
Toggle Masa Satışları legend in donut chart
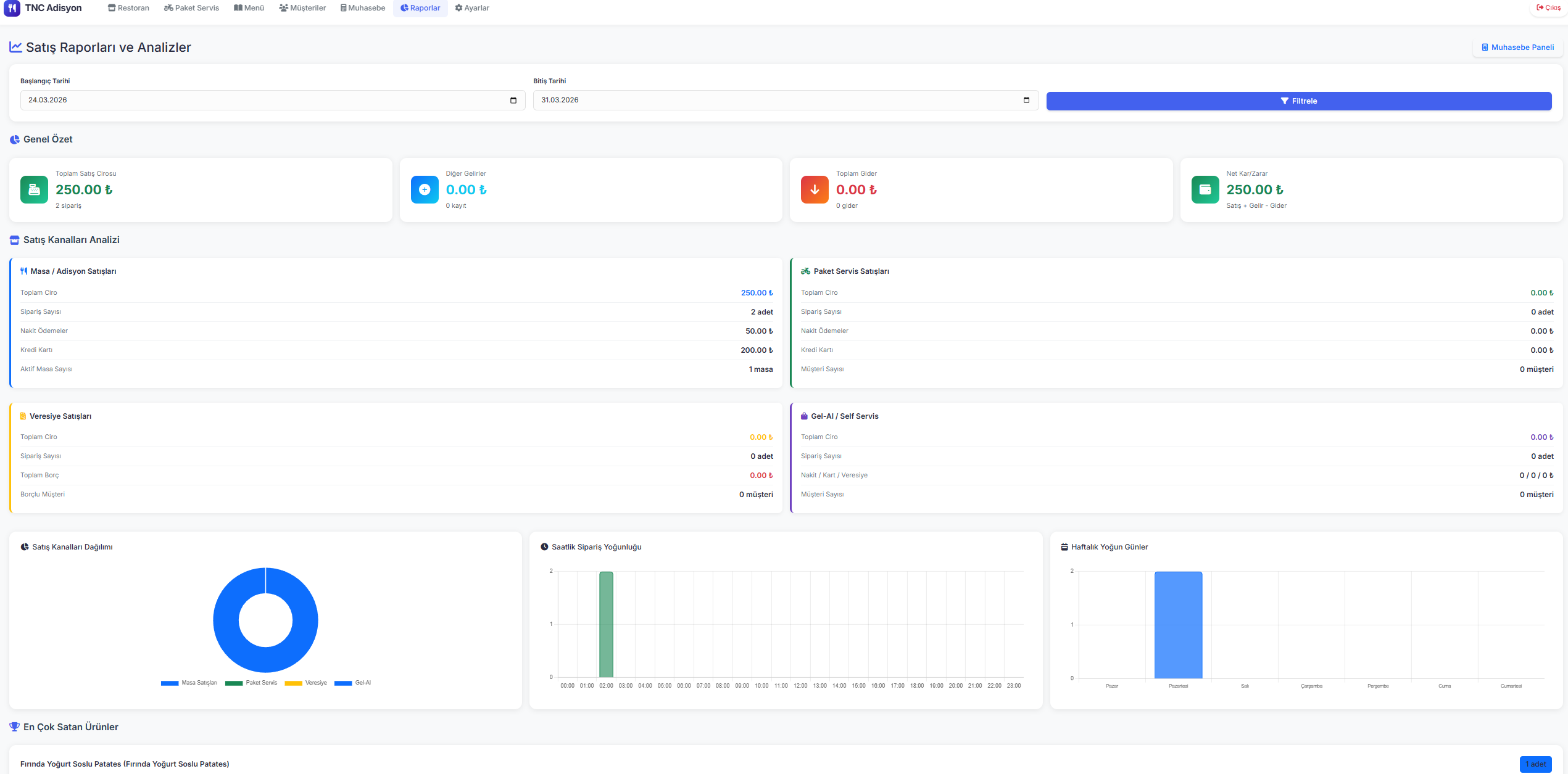point(189,683)
